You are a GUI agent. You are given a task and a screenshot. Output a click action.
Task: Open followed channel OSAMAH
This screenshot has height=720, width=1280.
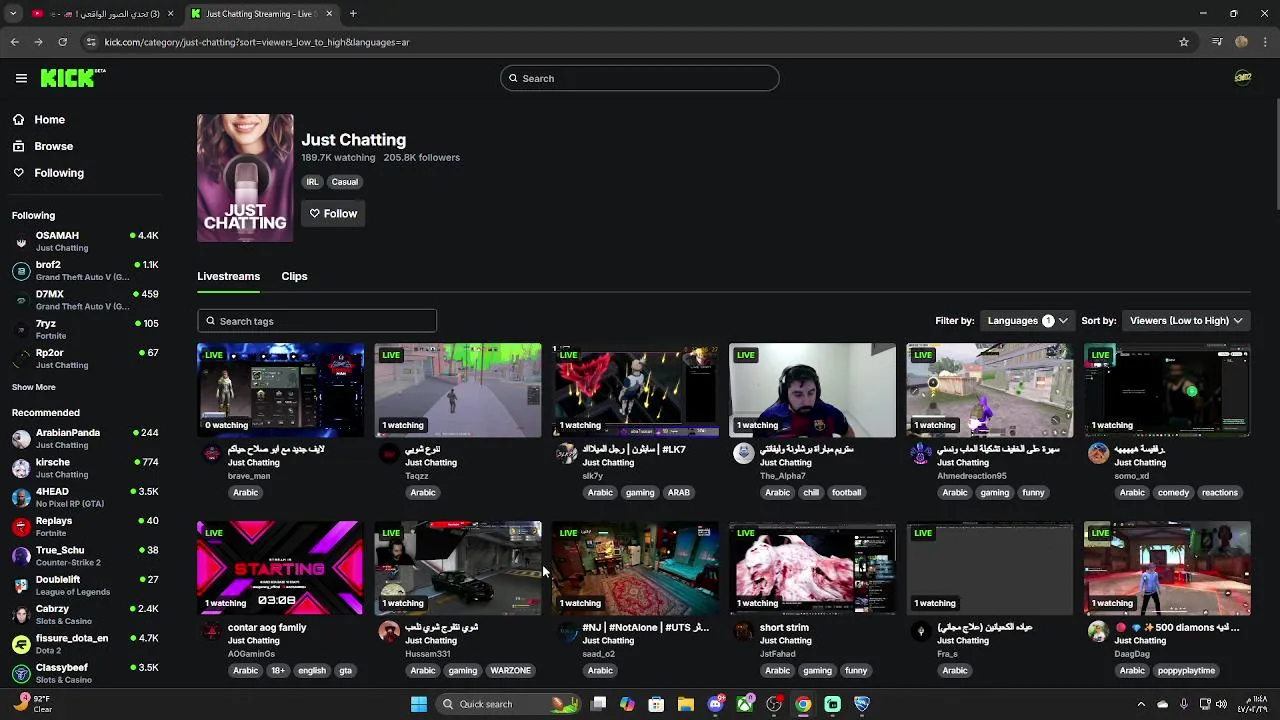click(85, 241)
